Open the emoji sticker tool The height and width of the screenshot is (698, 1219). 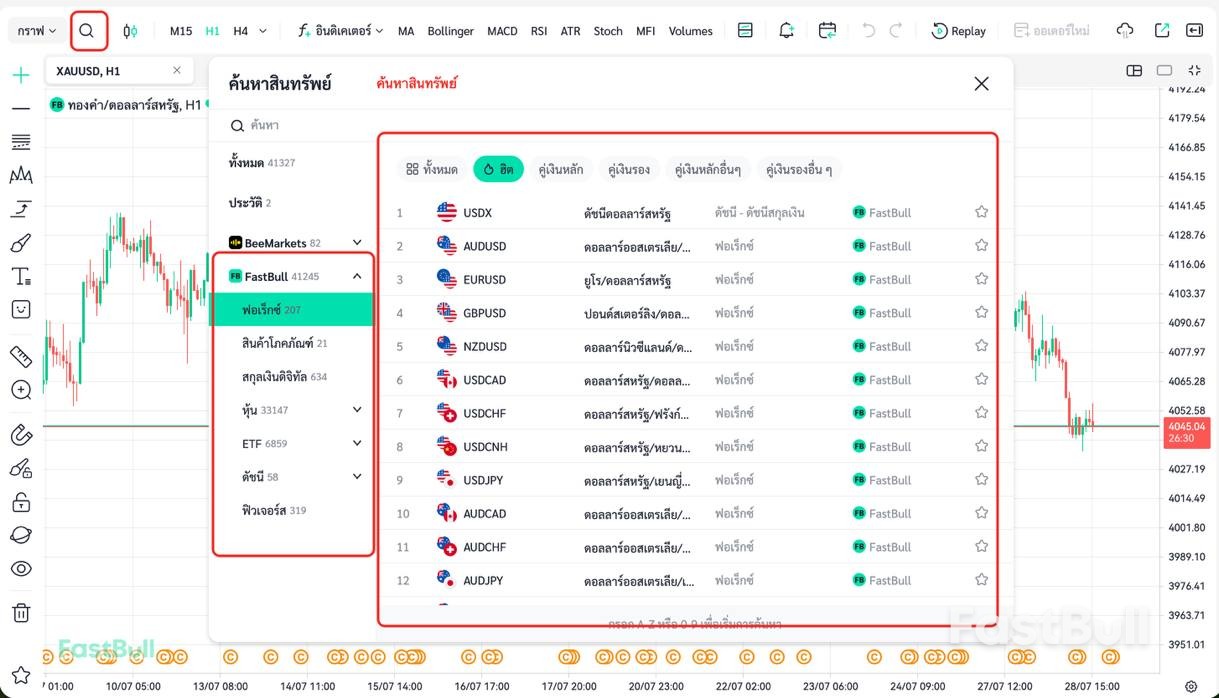tap(21, 309)
